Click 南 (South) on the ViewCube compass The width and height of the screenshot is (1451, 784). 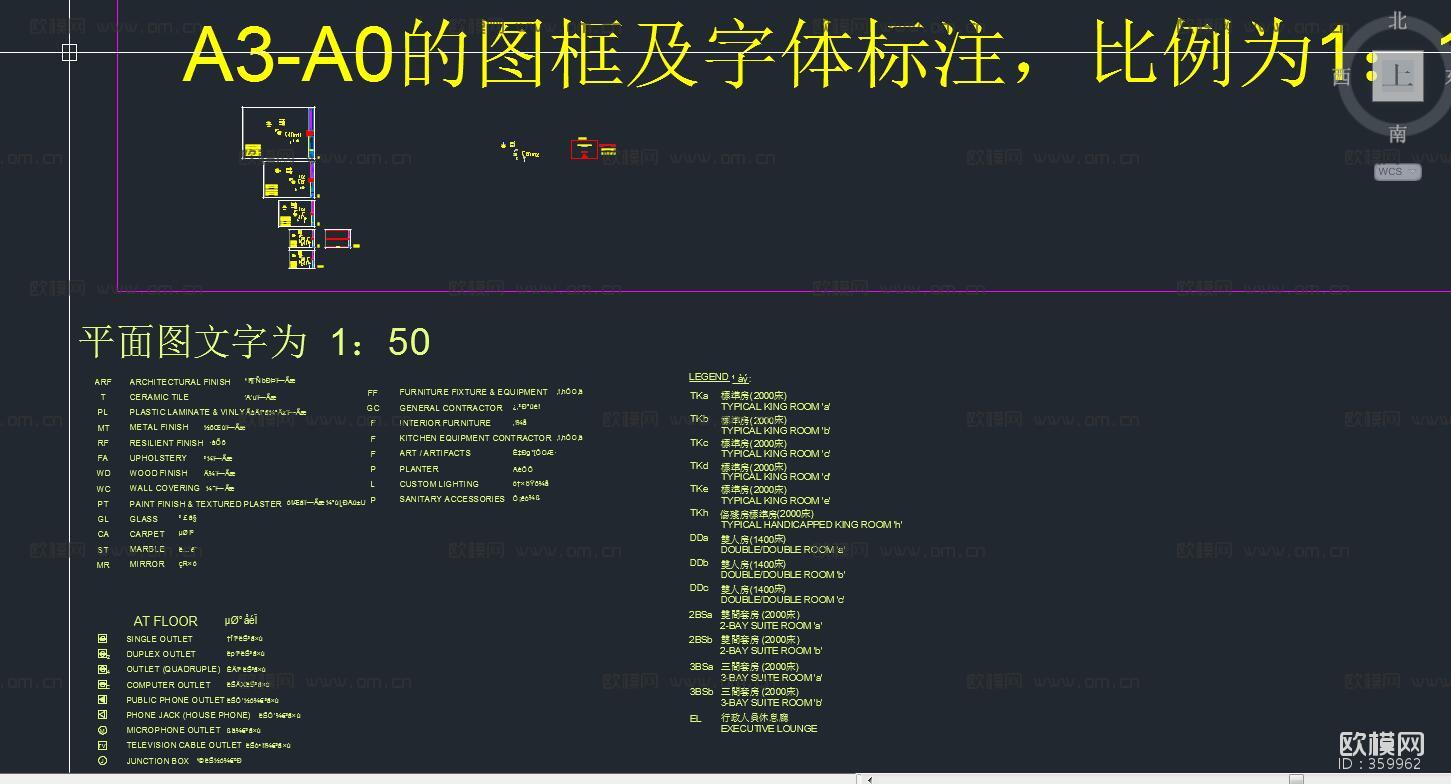click(1397, 130)
